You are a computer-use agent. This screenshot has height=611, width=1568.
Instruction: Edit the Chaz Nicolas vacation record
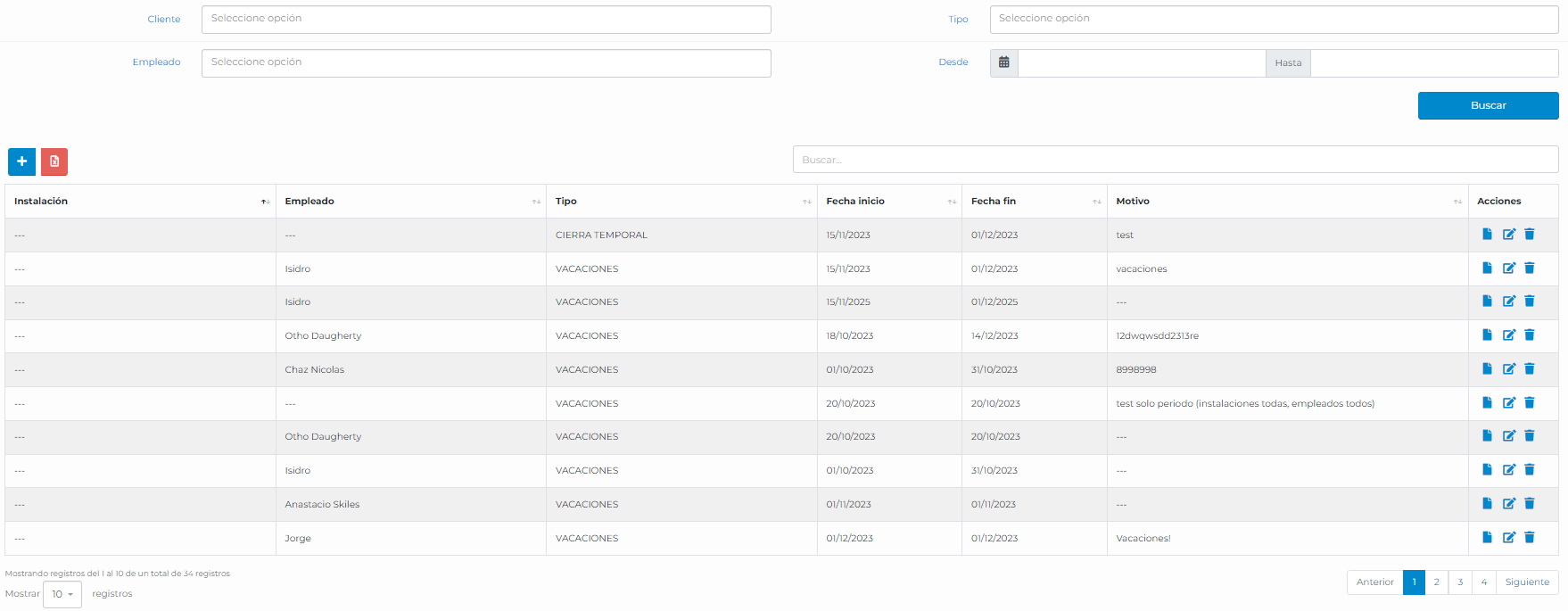click(1508, 369)
